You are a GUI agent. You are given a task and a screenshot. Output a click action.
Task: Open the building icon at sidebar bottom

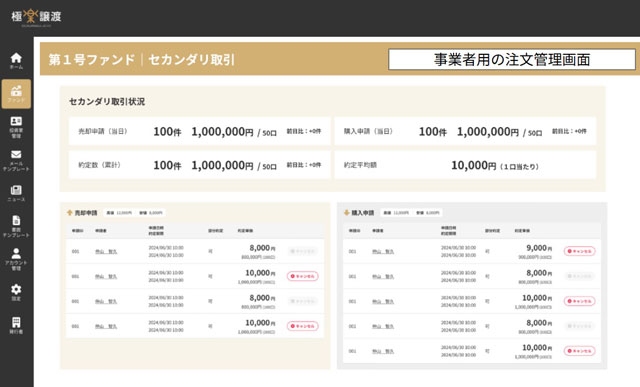pyautogui.click(x=16, y=325)
